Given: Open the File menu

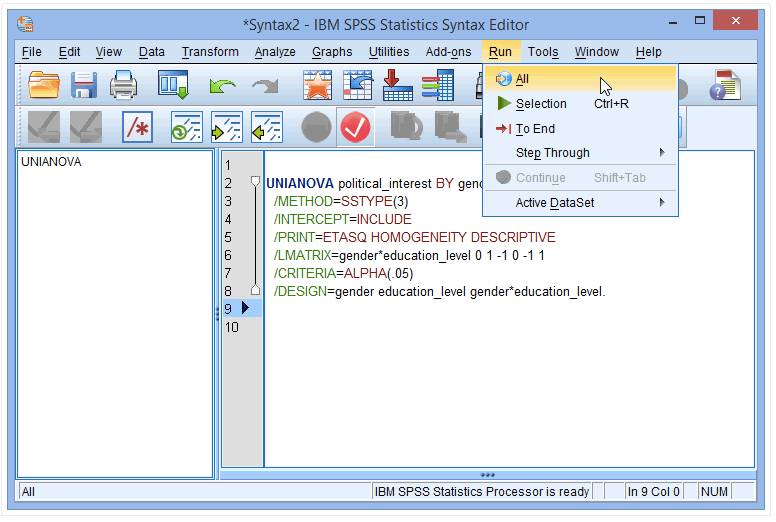Looking at the screenshot, I should pyautogui.click(x=32, y=52).
